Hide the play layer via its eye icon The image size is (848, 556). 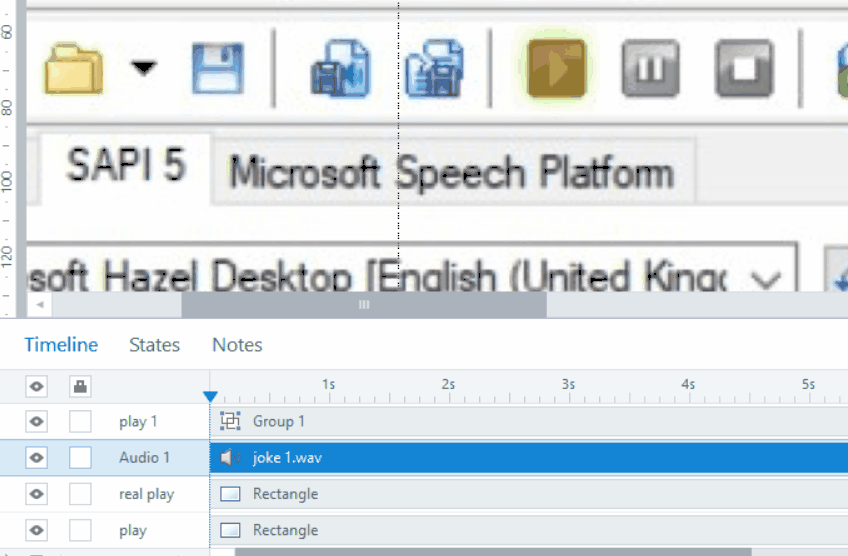click(36, 531)
